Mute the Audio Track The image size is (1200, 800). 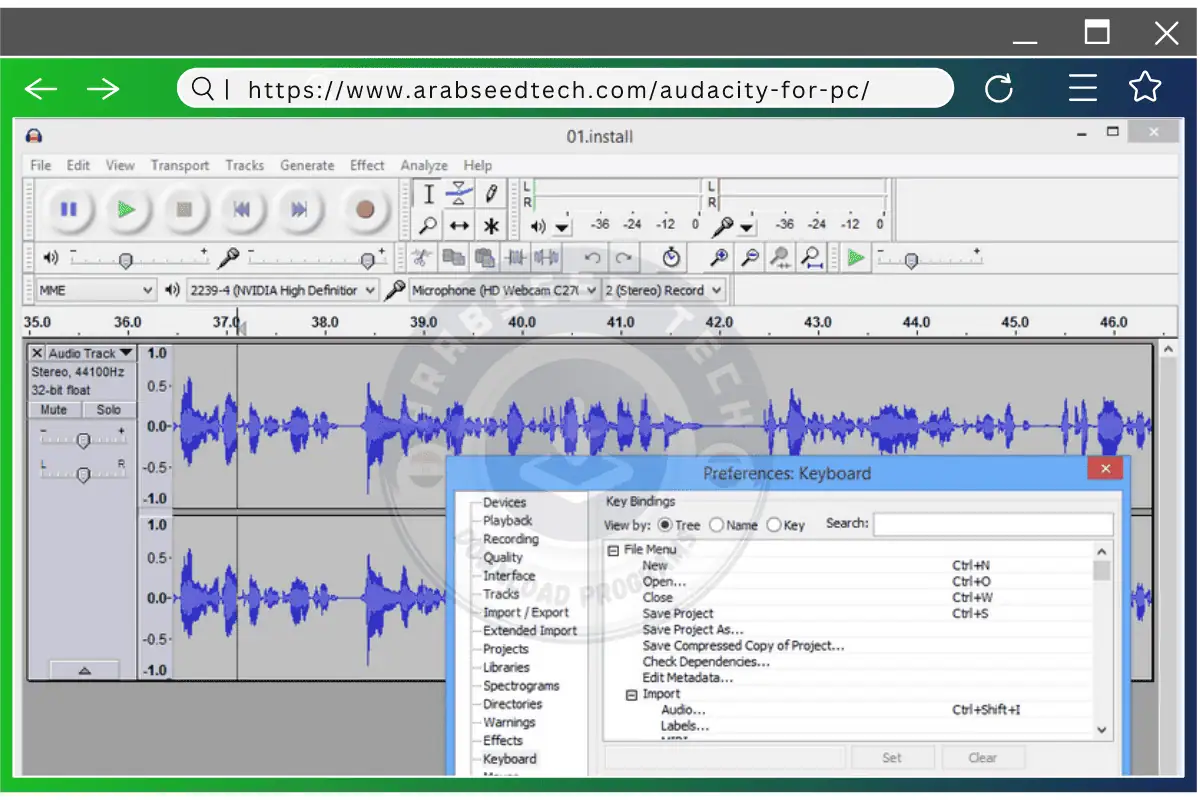tap(52, 409)
